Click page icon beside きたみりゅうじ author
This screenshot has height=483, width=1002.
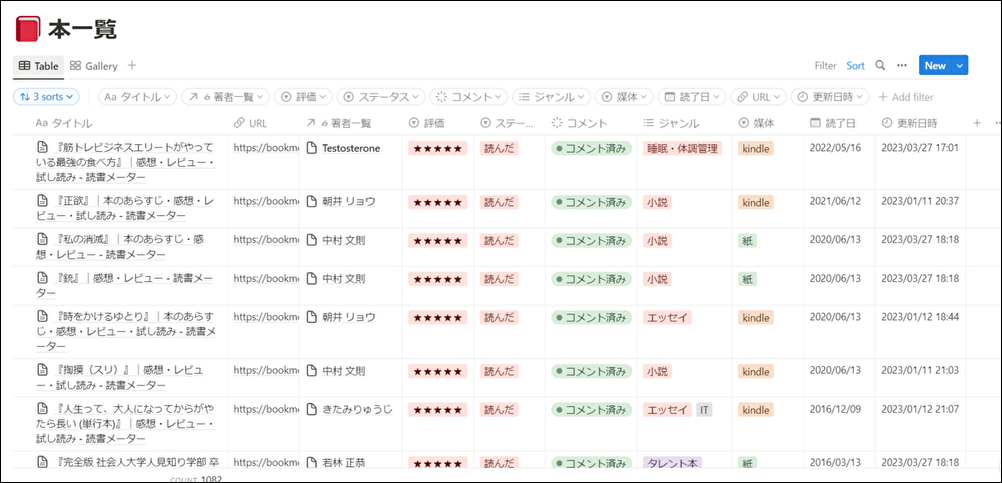pos(312,409)
